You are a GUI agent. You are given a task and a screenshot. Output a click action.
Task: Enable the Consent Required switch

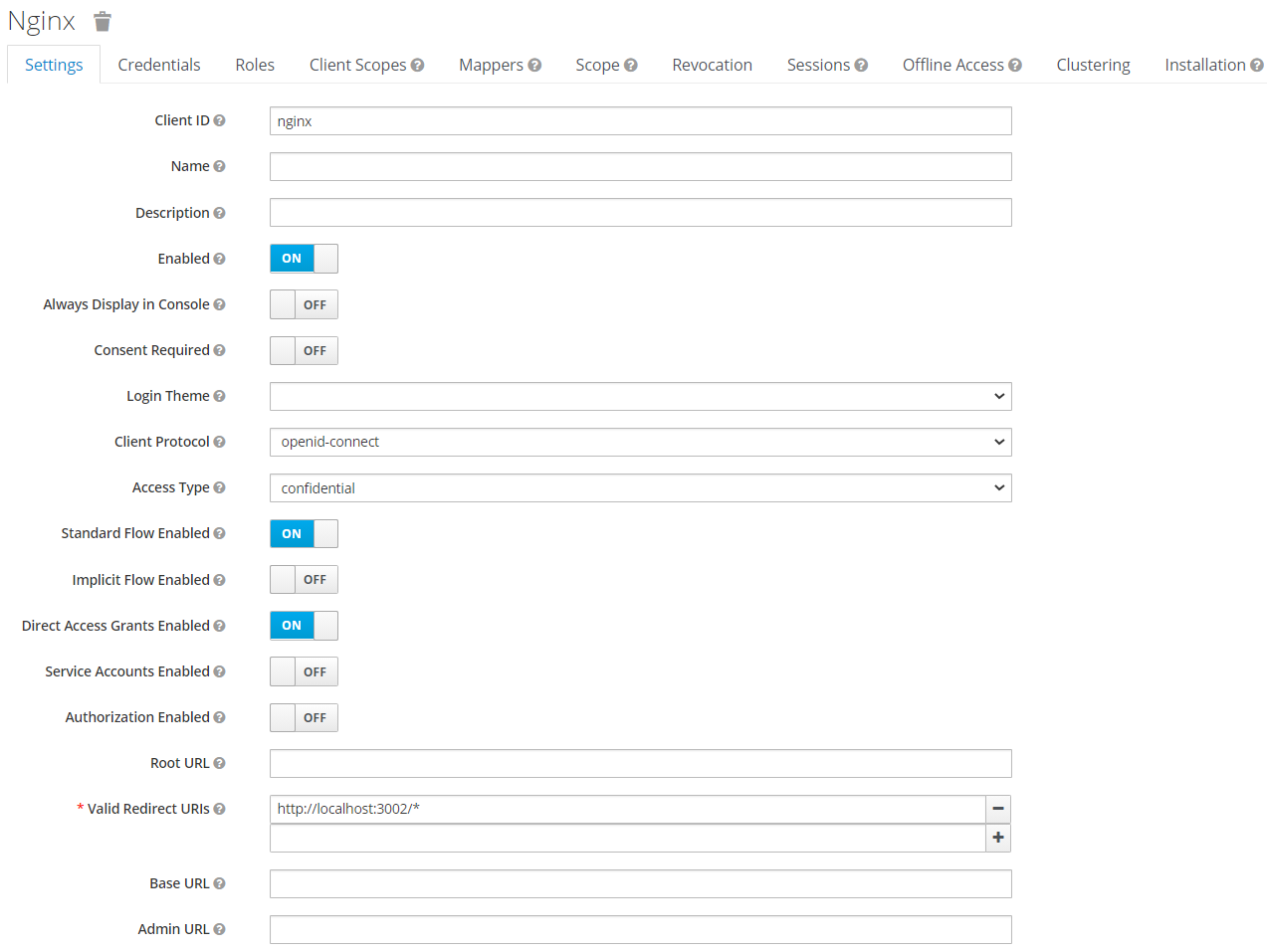point(304,350)
